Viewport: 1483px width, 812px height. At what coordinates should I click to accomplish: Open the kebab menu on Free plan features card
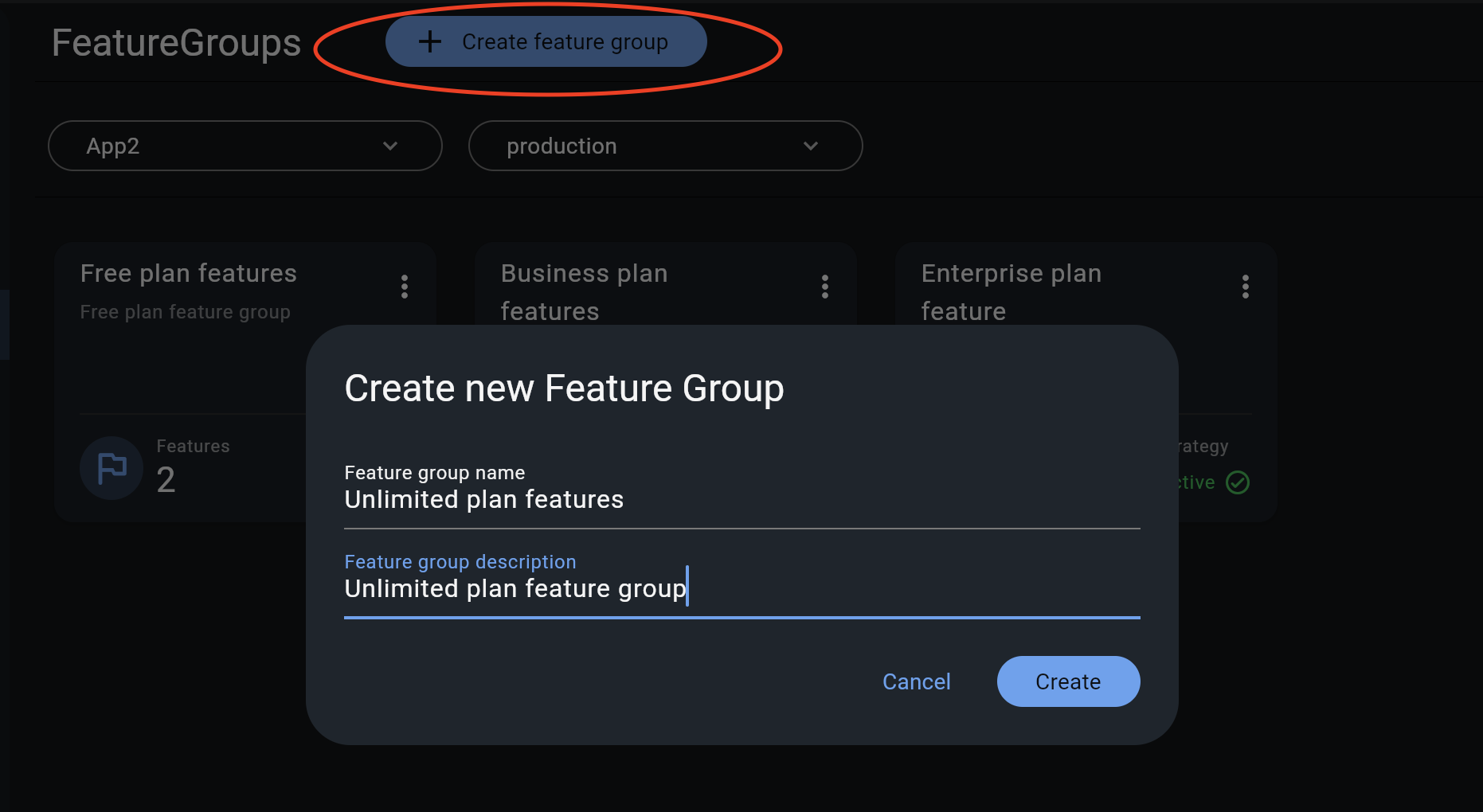click(x=405, y=287)
